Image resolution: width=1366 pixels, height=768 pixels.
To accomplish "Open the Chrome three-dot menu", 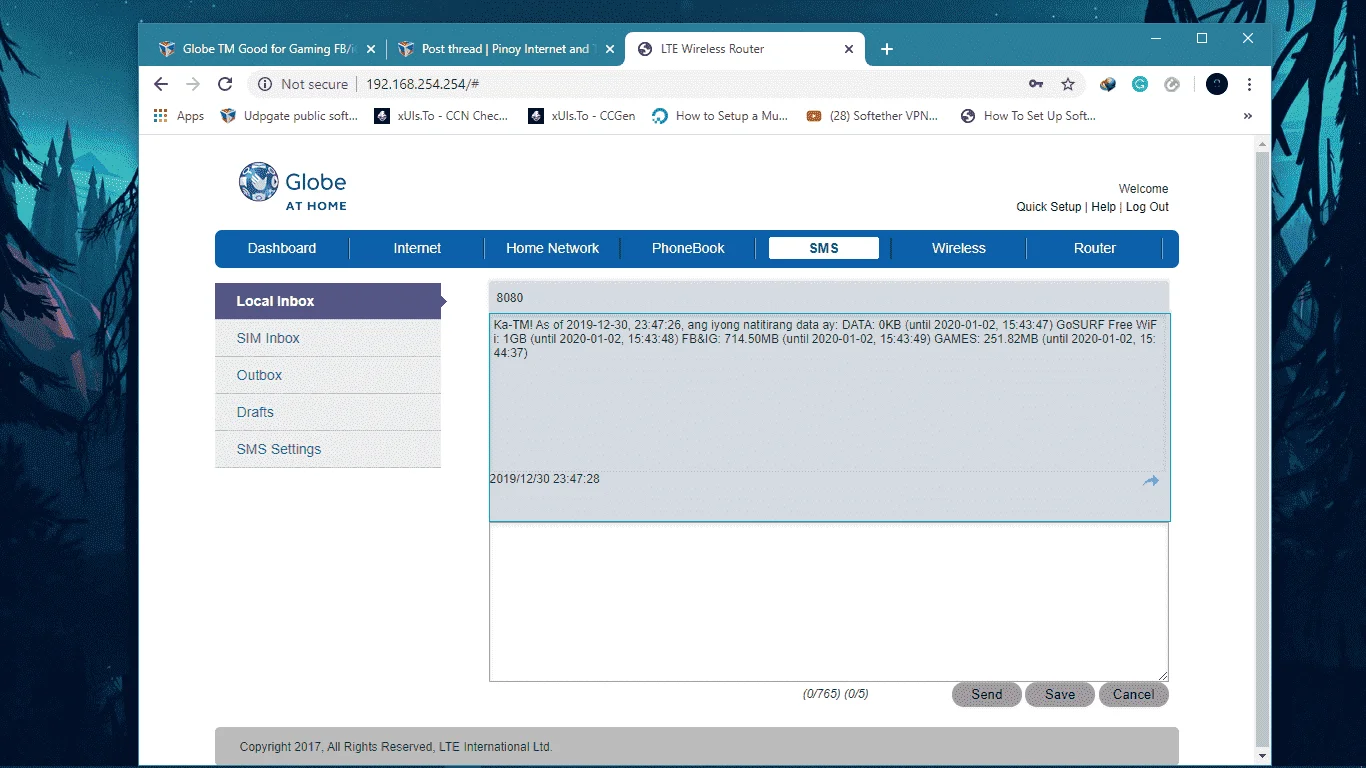I will tap(1249, 84).
